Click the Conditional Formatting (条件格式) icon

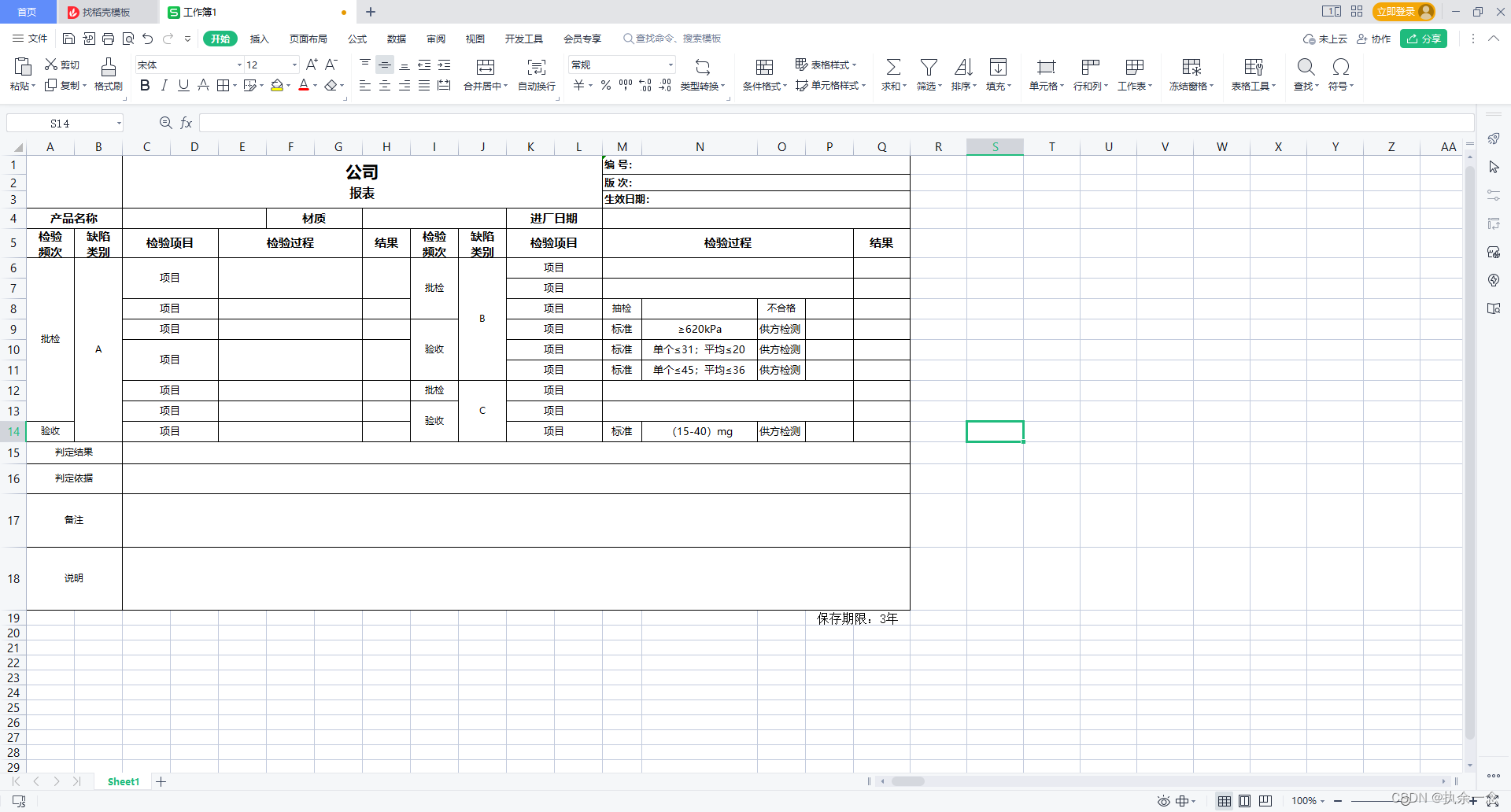[x=764, y=67]
